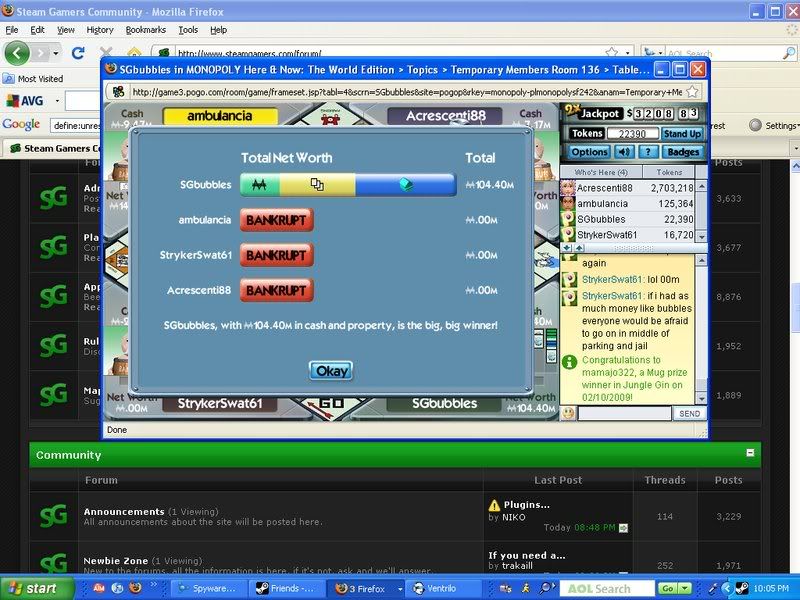Viewport: 800px width, 600px height.
Task: Switch to the Friends Steam taskbar window
Action: (x=285, y=588)
